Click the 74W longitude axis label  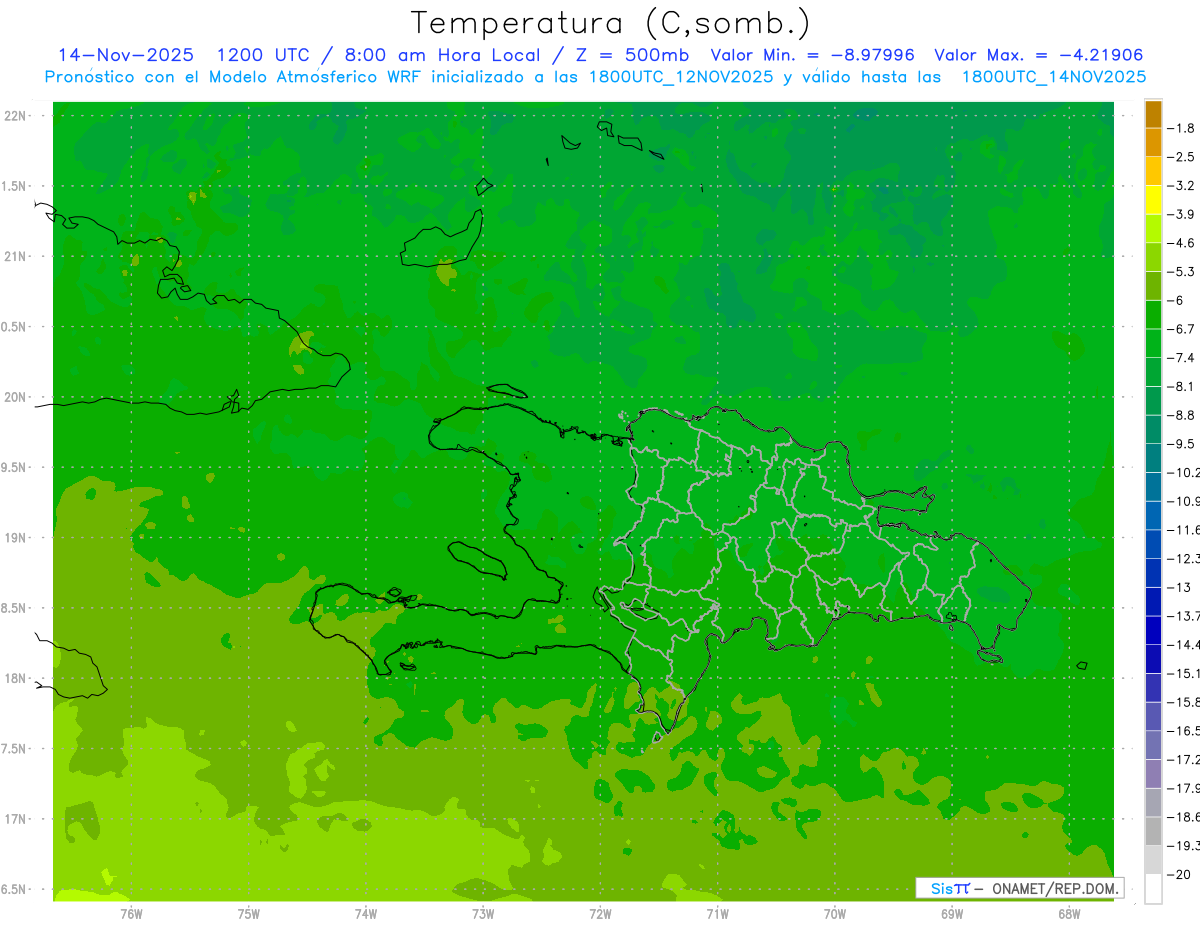tap(366, 914)
